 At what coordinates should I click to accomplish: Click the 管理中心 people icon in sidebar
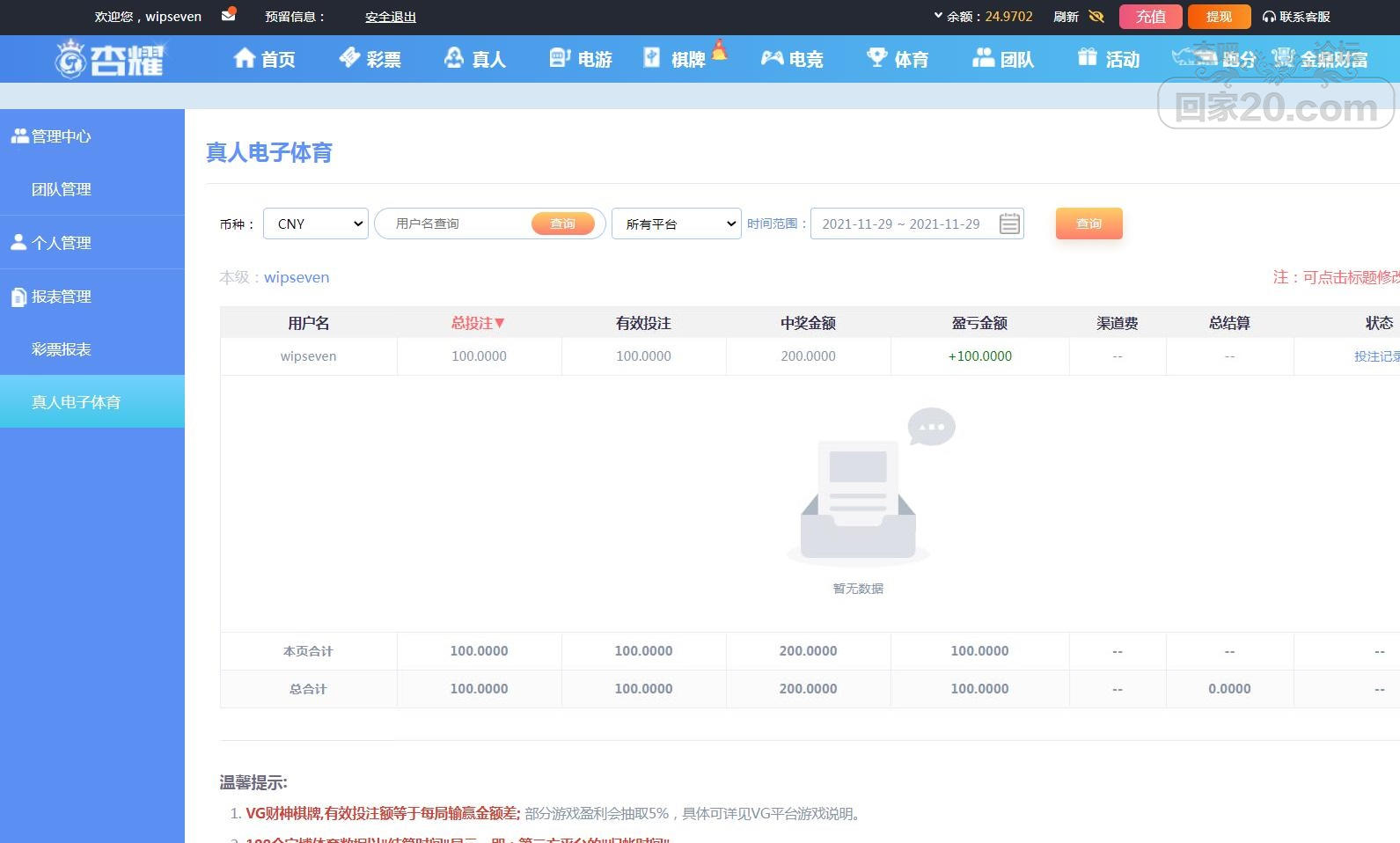coord(19,136)
